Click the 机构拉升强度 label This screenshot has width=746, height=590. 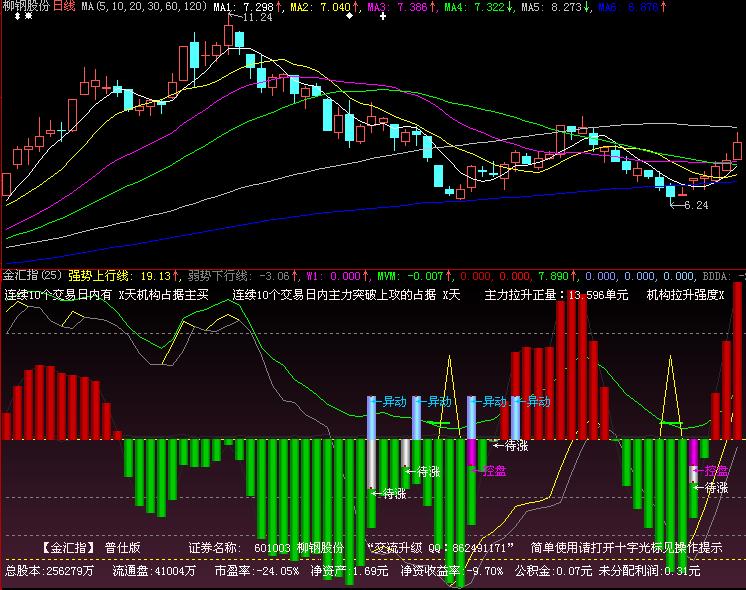pyautogui.click(x=685, y=295)
